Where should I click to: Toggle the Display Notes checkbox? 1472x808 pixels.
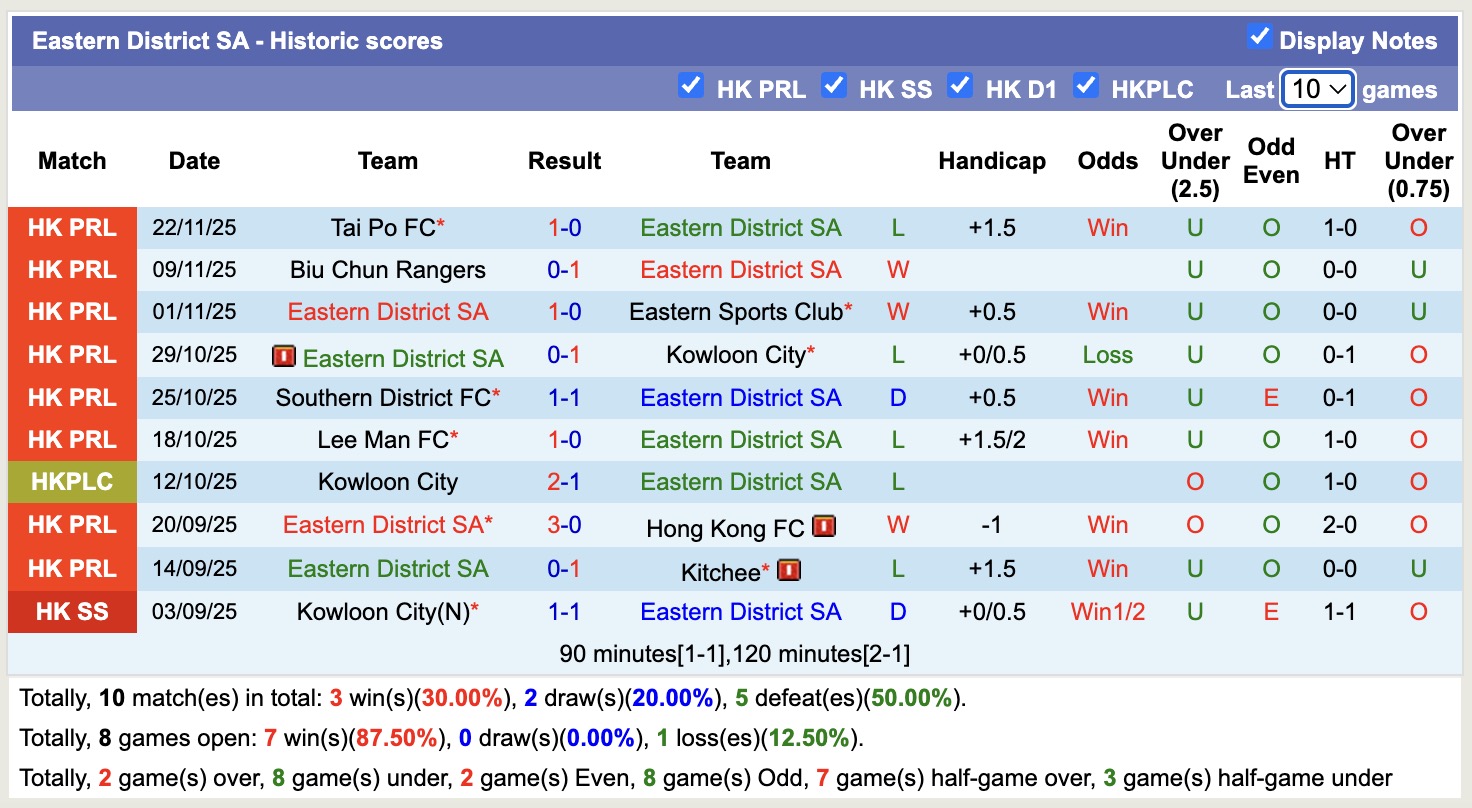pos(1259,38)
